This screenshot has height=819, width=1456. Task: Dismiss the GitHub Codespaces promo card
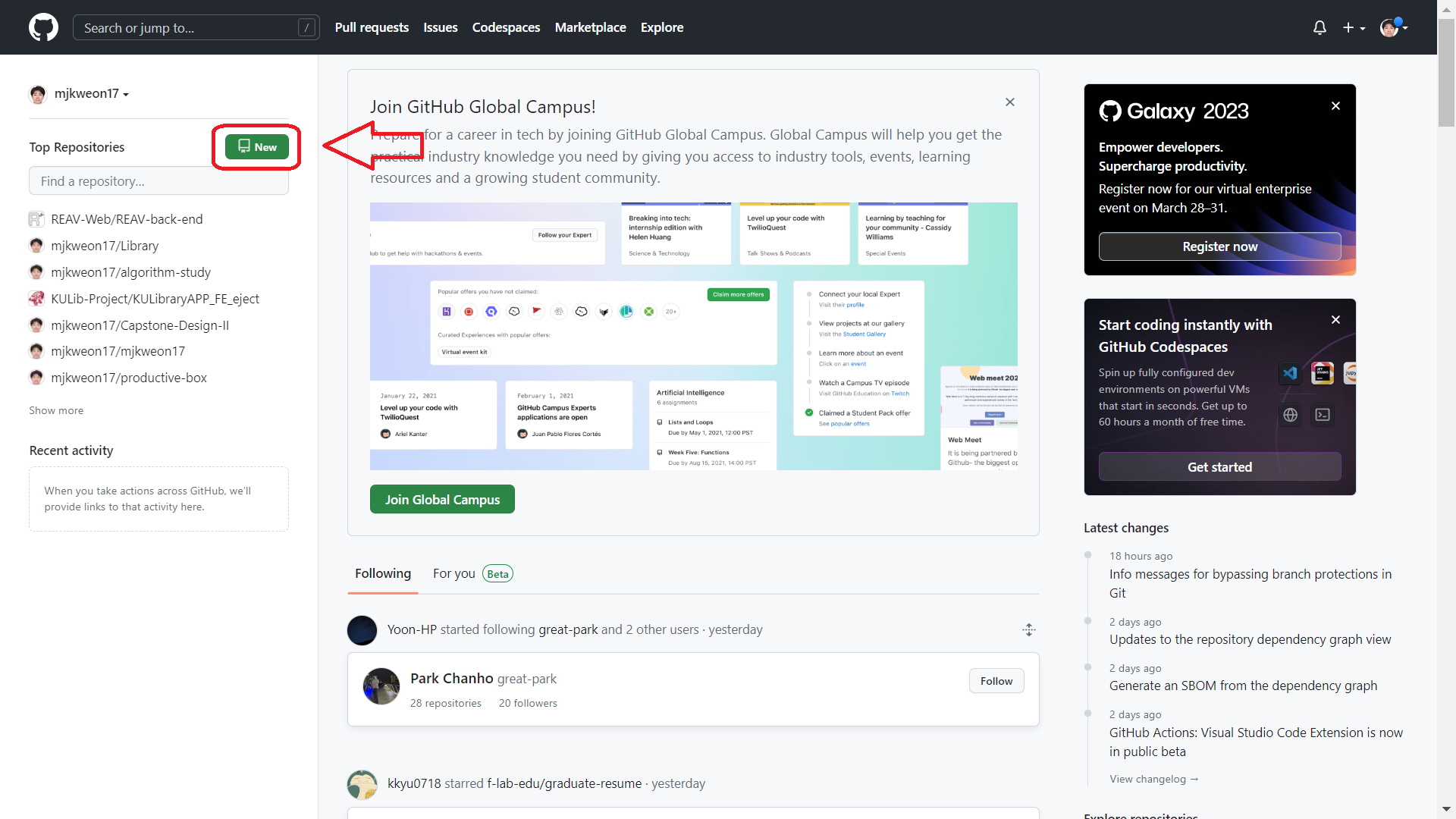[1335, 320]
